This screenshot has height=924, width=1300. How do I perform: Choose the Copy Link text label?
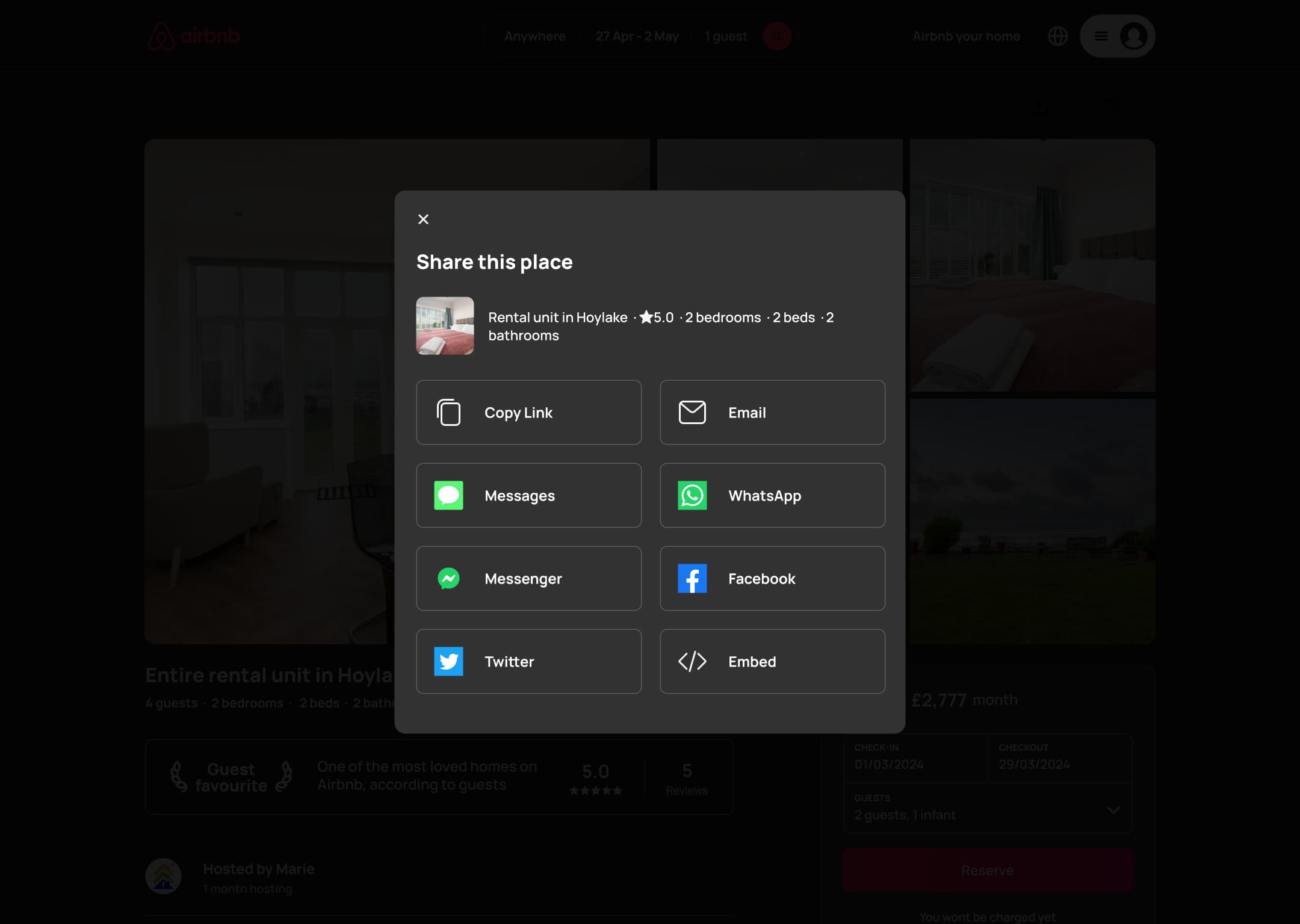tap(518, 412)
